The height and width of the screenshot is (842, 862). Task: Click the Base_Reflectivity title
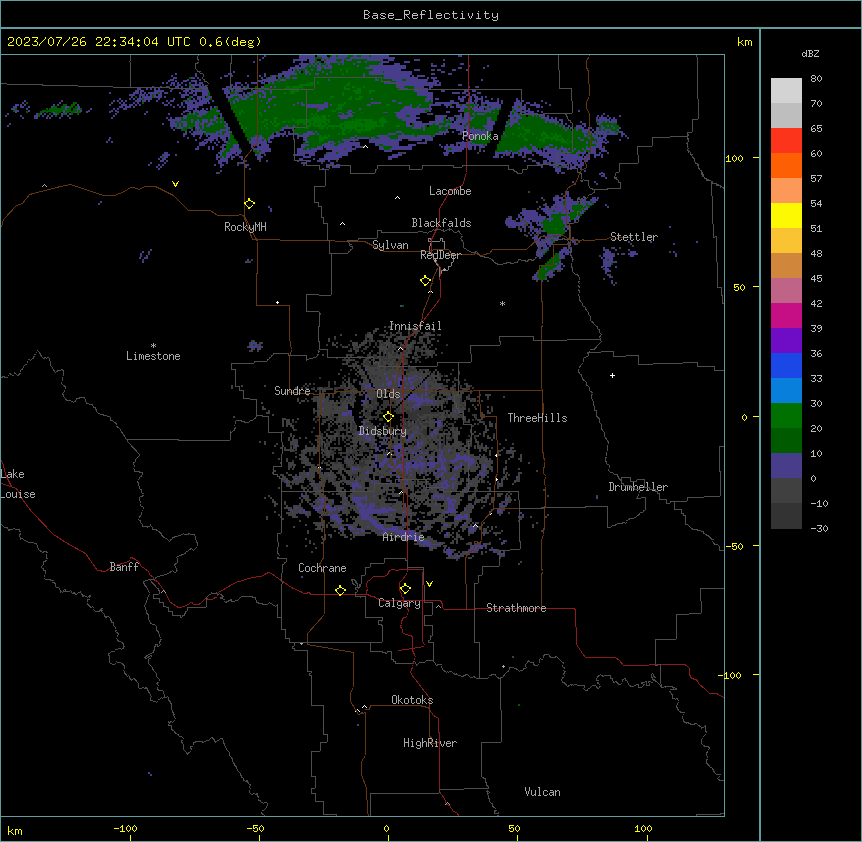pos(431,15)
